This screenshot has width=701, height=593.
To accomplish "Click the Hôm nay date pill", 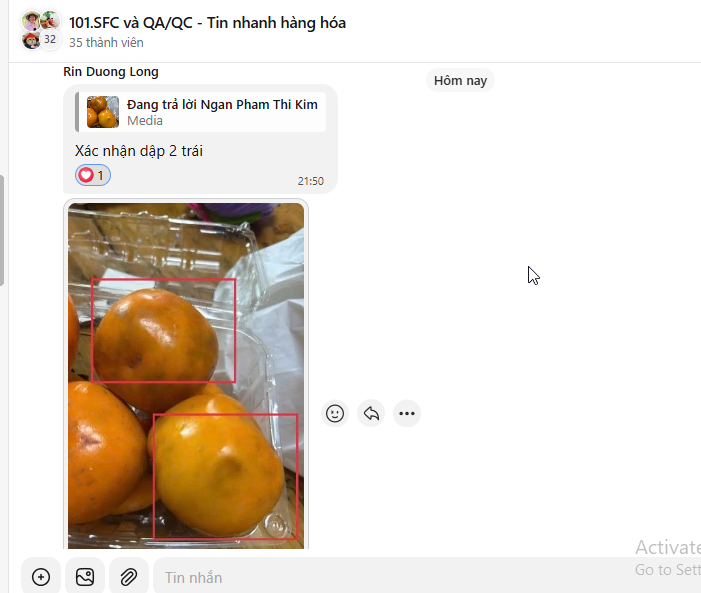I will click(x=460, y=80).
